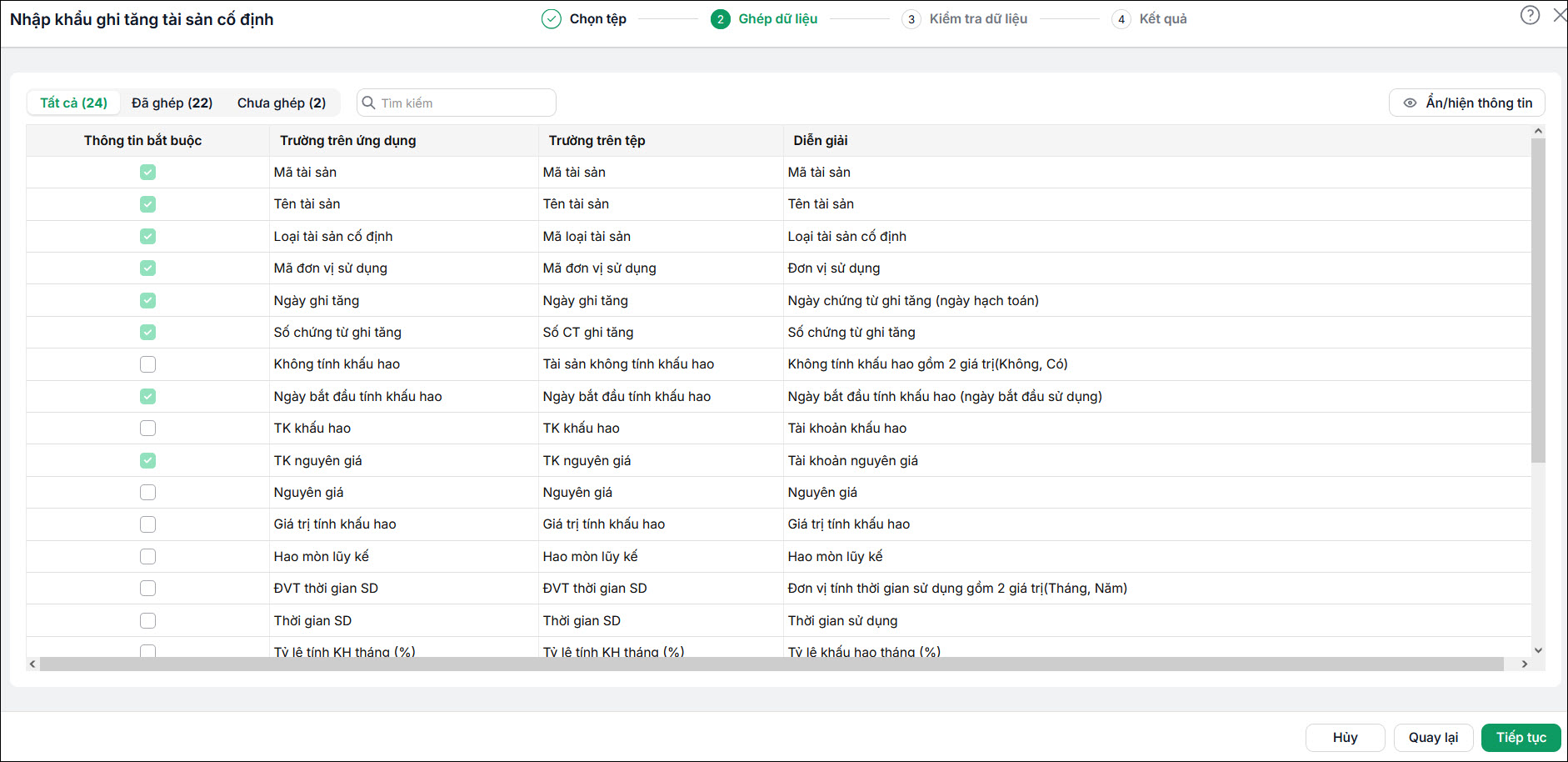1568x762 pixels.
Task: Click scroll down arrow of the table
Action: coord(1538,650)
